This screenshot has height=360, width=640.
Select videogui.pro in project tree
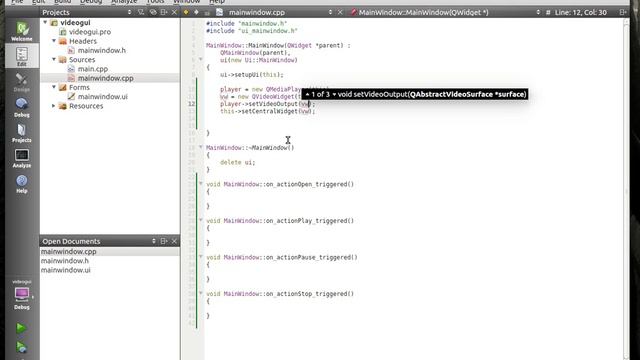coord(90,32)
